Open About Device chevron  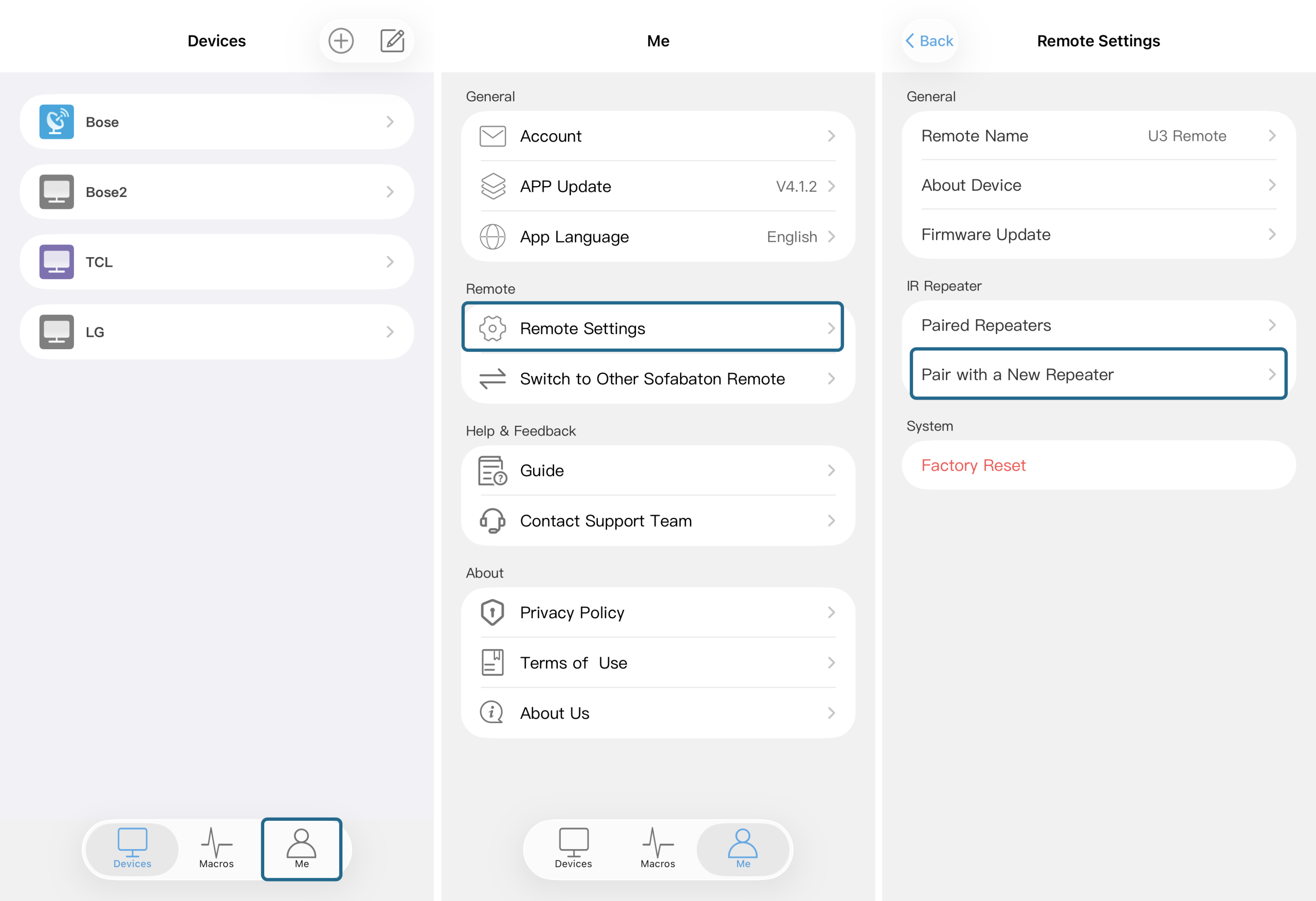pos(1272,185)
